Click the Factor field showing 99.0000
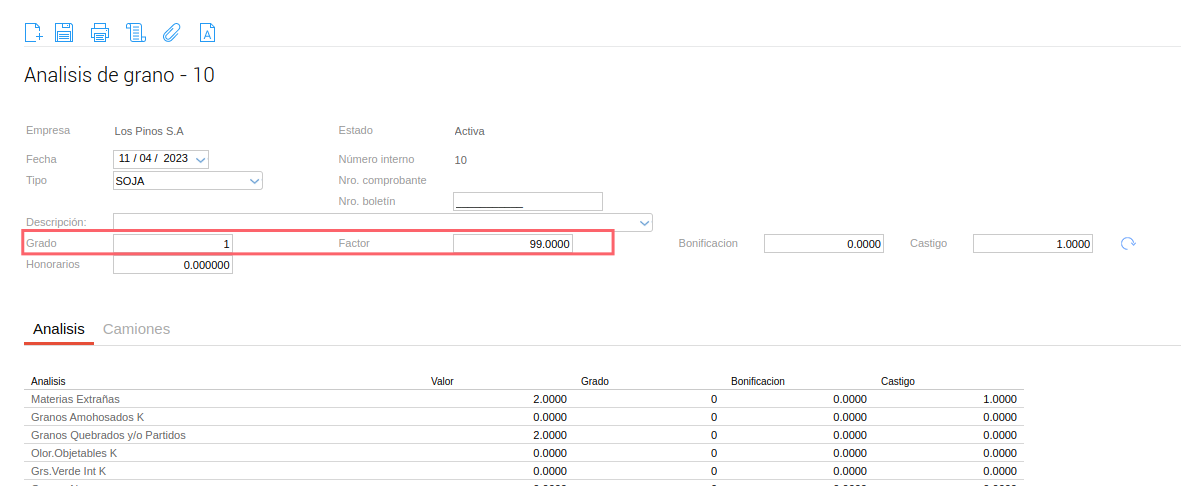This screenshot has height=486, width=1181. pos(513,244)
